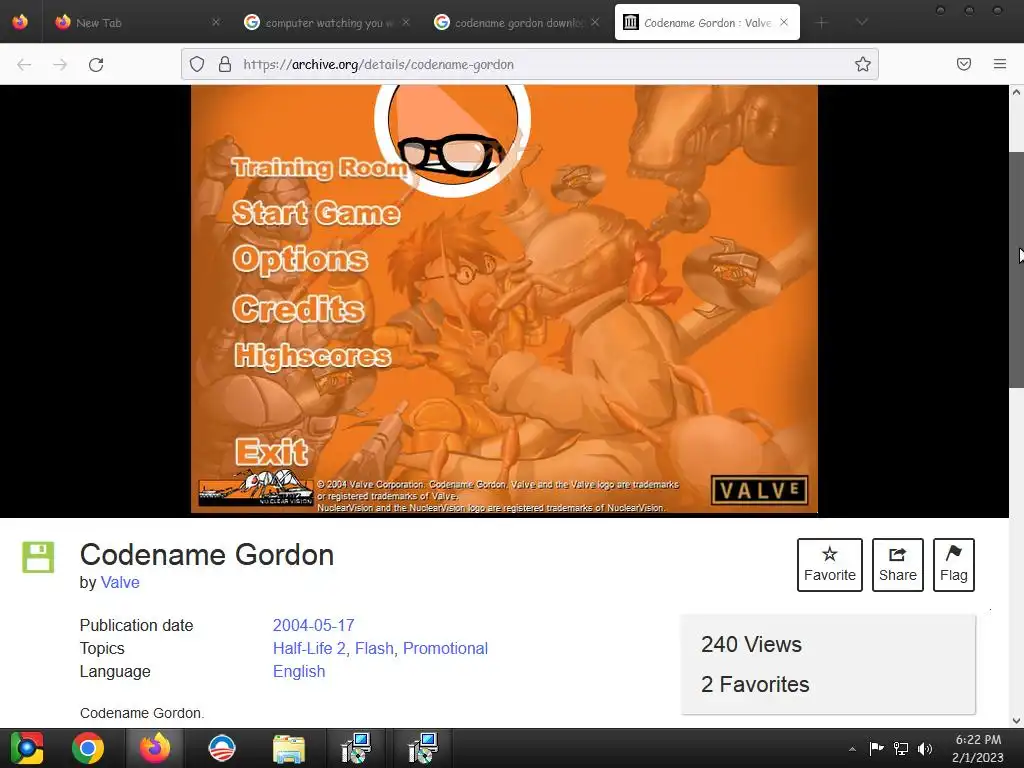The height and width of the screenshot is (768, 1024).
Task: Click the browser back arrow
Action: click(x=24, y=65)
